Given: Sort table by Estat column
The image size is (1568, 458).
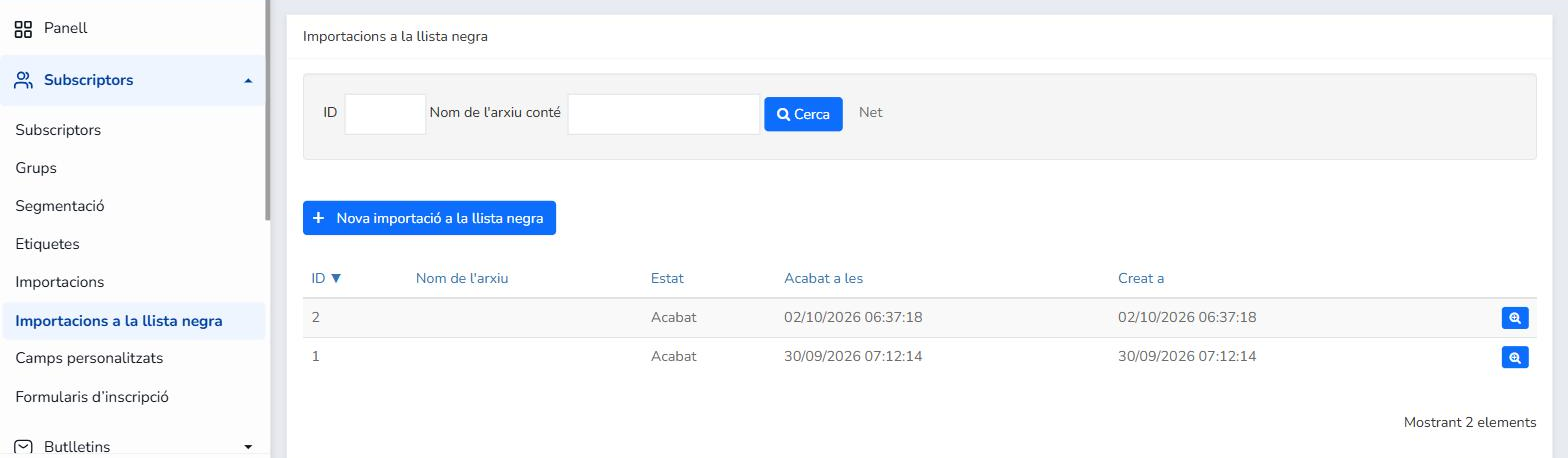Looking at the screenshot, I should 667,278.
